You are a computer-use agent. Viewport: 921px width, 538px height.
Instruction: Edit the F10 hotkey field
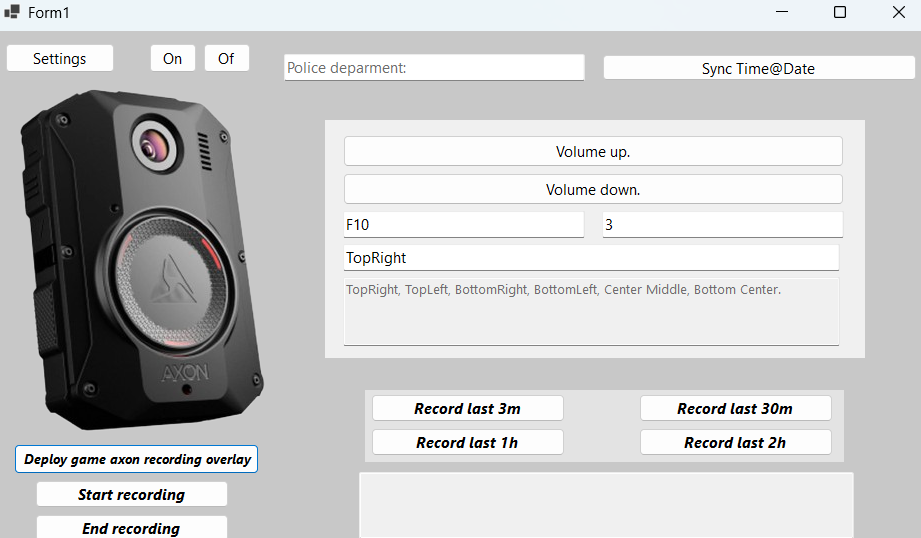point(464,225)
